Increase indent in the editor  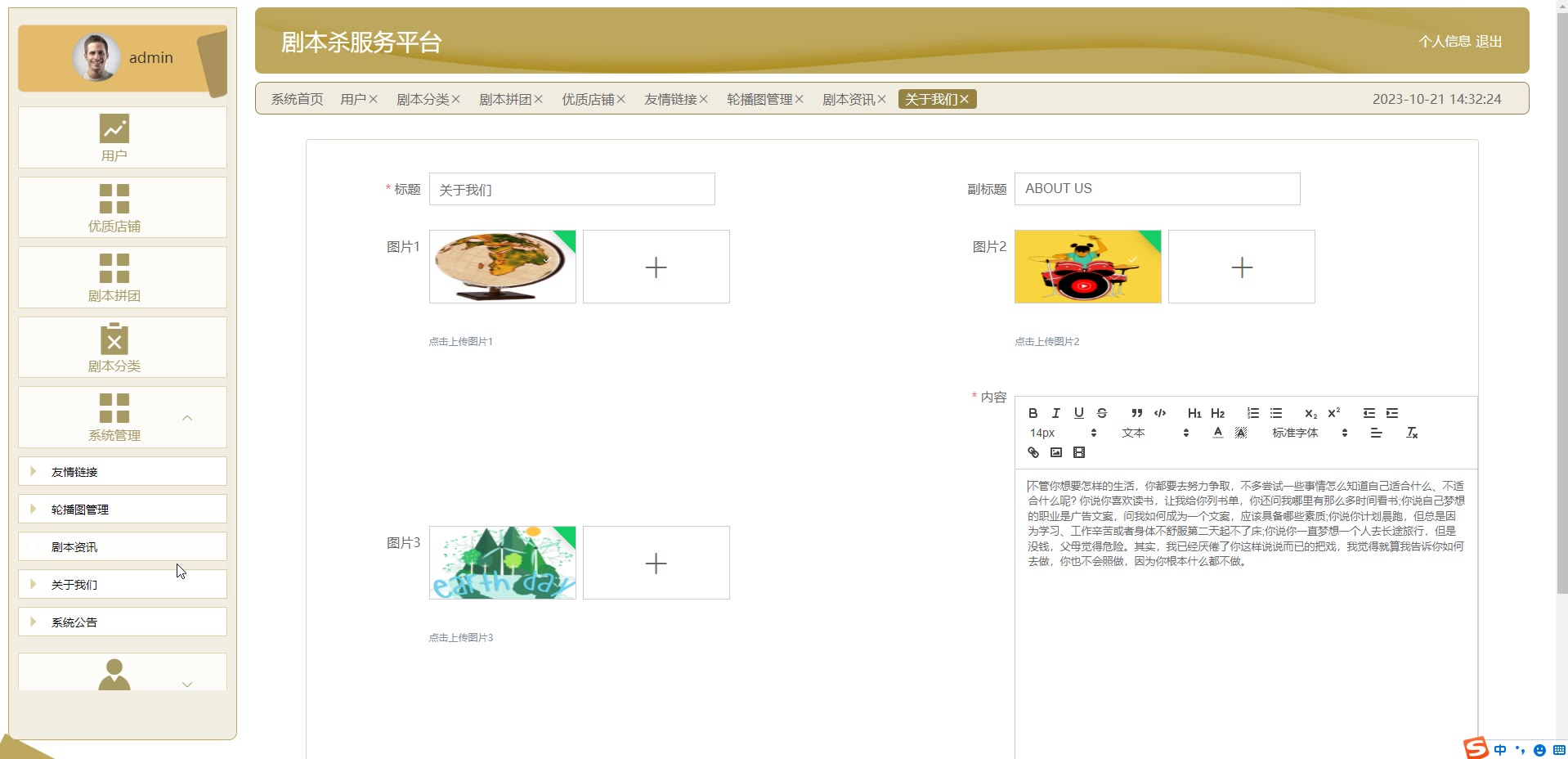1392,413
